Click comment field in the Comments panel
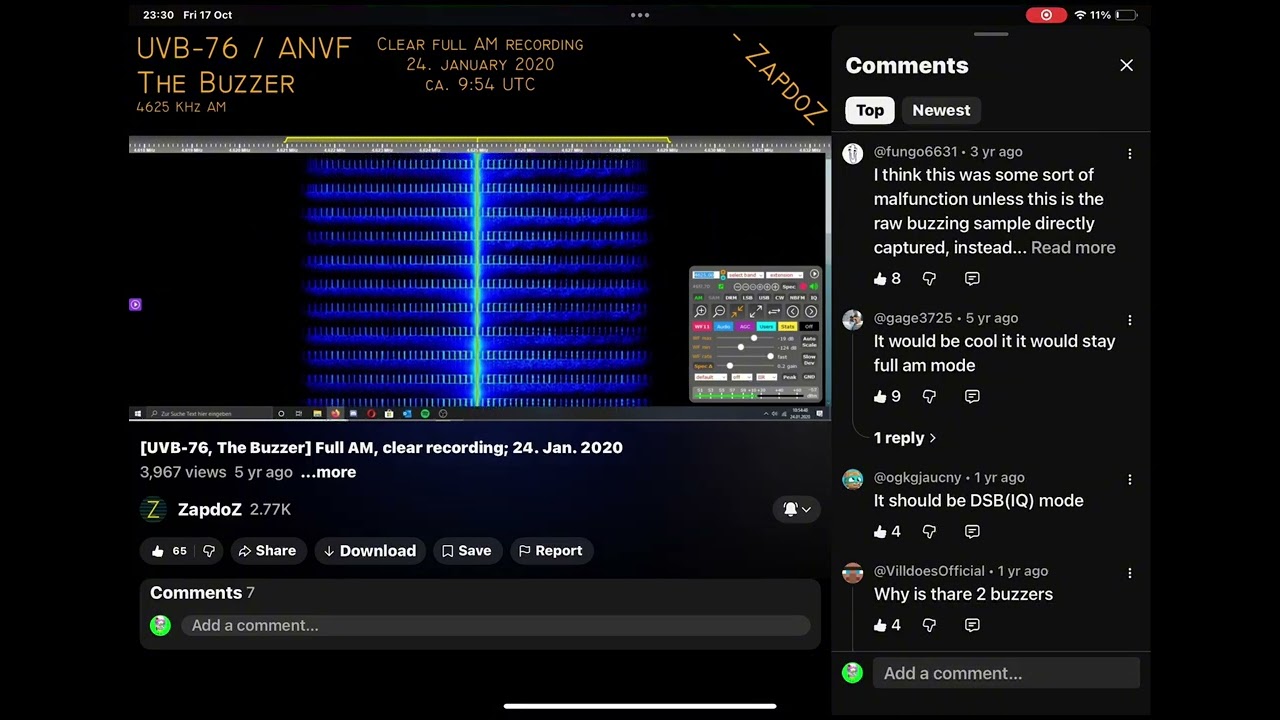Viewport: 1280px width, 720px height. point(1006,673)
